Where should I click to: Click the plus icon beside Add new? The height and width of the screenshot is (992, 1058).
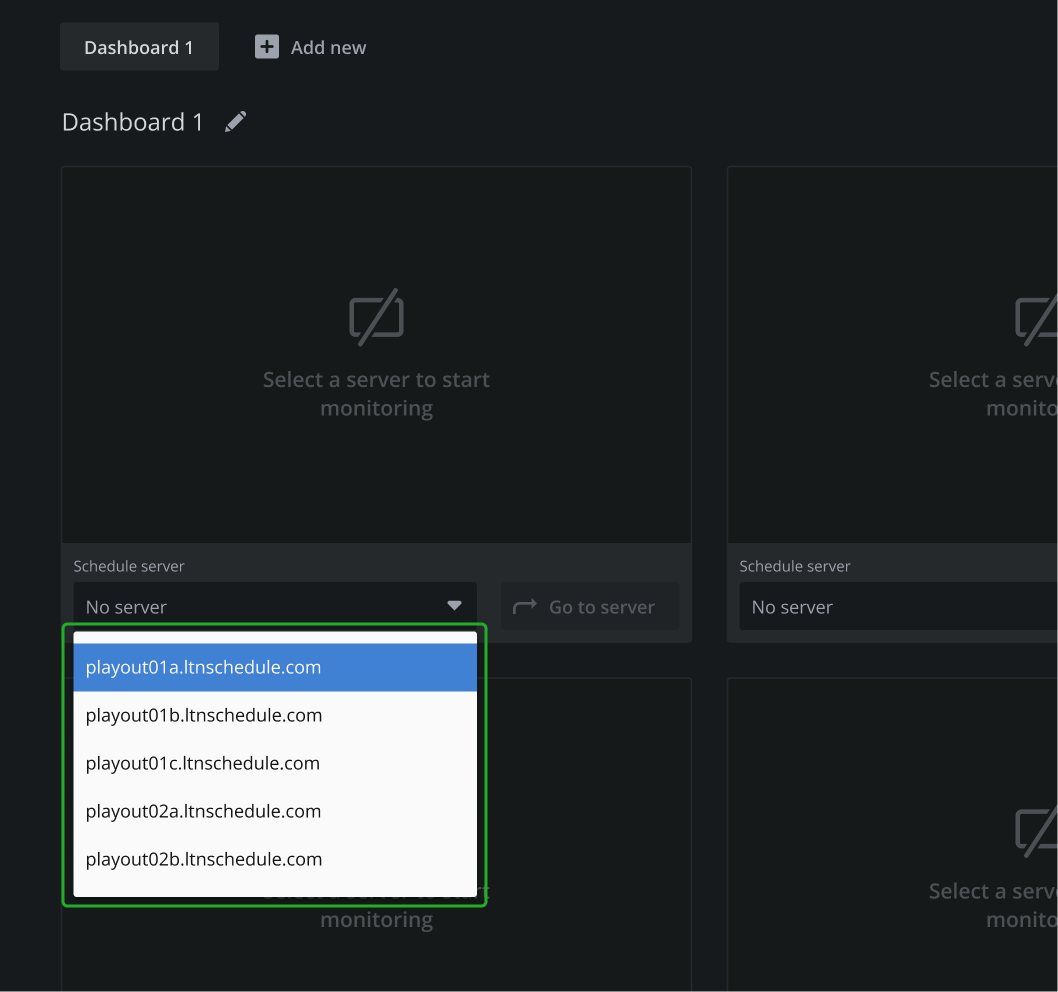coord(267,47)
